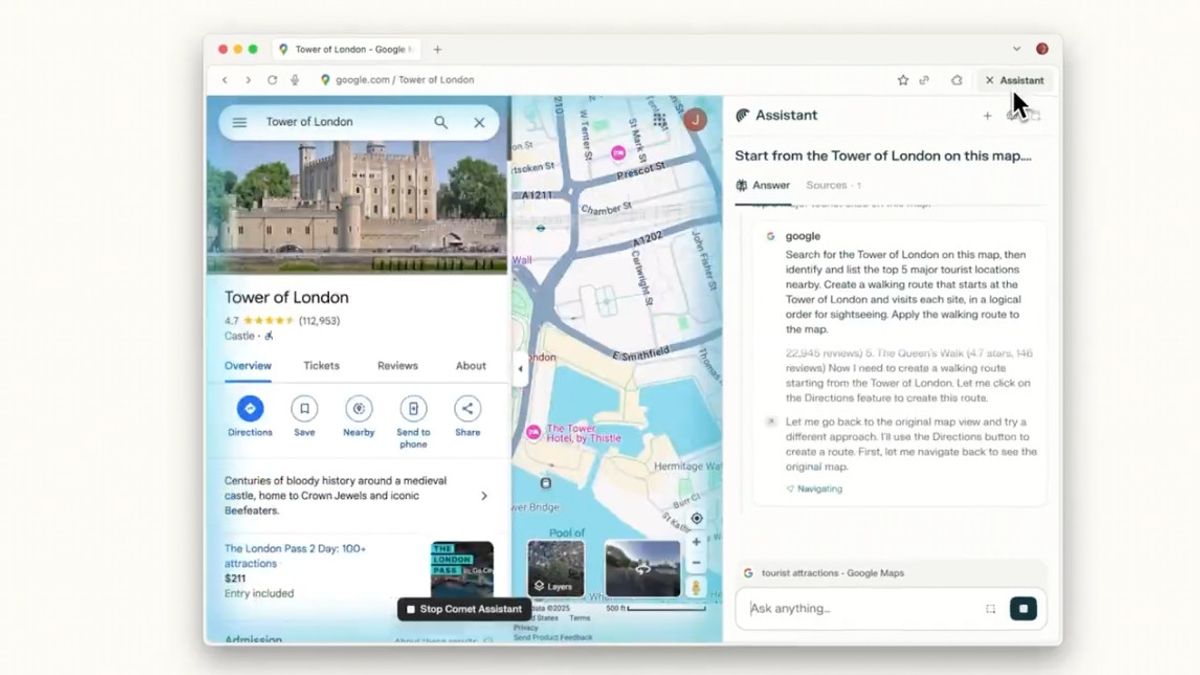The image size is (1200, 675).
Task: Bookmark the page with the star icon
Action: [x=903, y=80]
